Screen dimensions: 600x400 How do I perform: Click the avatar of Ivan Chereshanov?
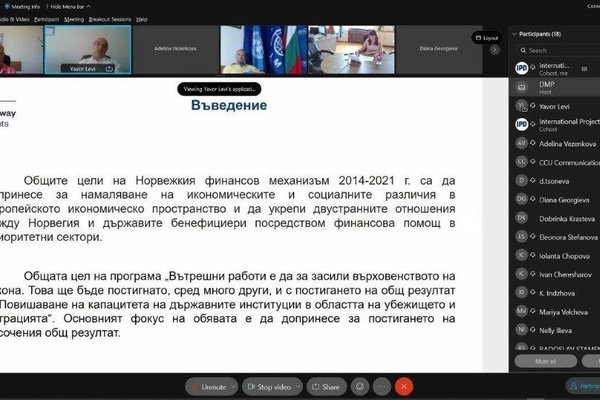tap(522, 274)
